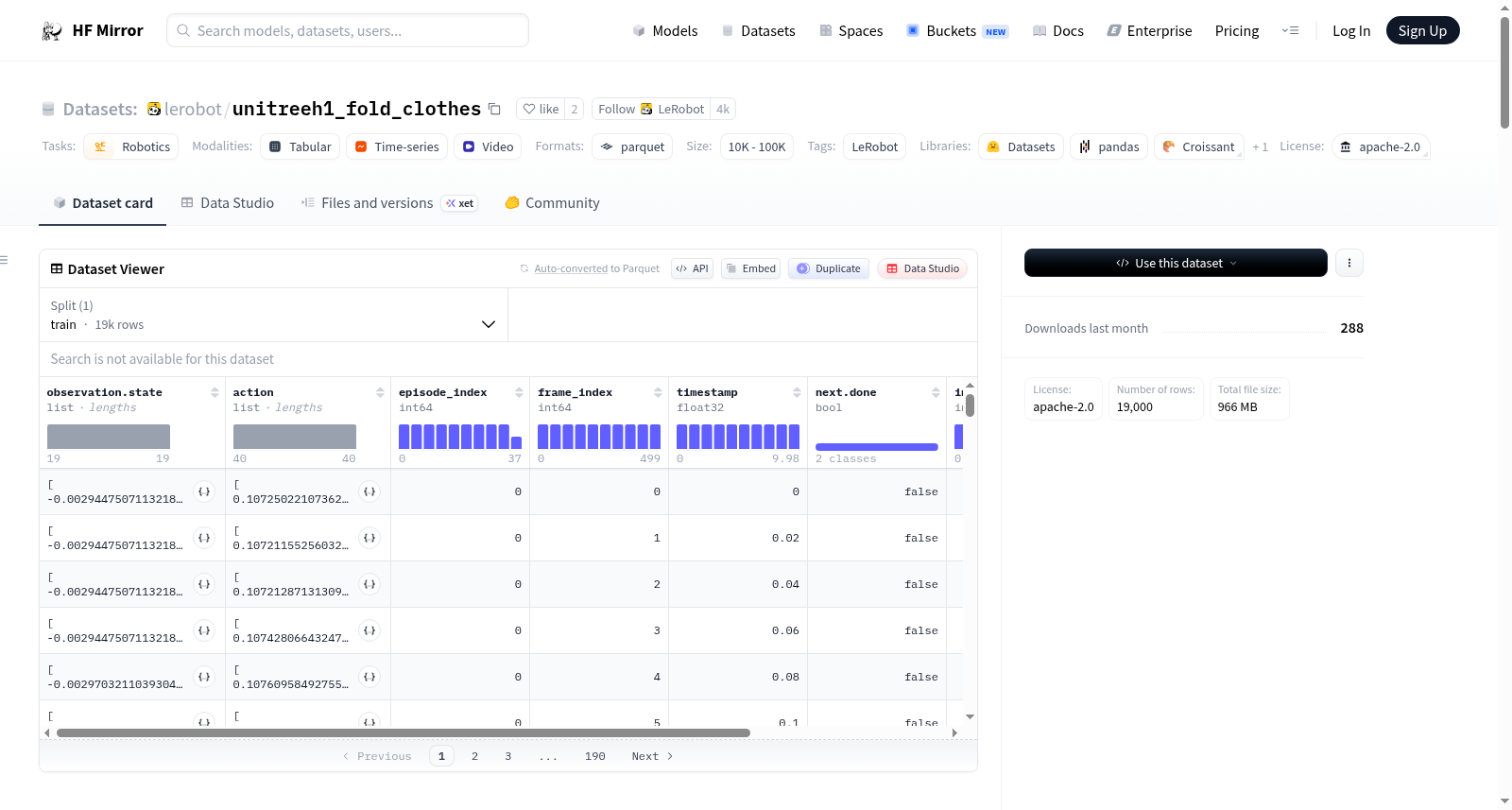Expand the Split train dropdown

click(274, 315)
